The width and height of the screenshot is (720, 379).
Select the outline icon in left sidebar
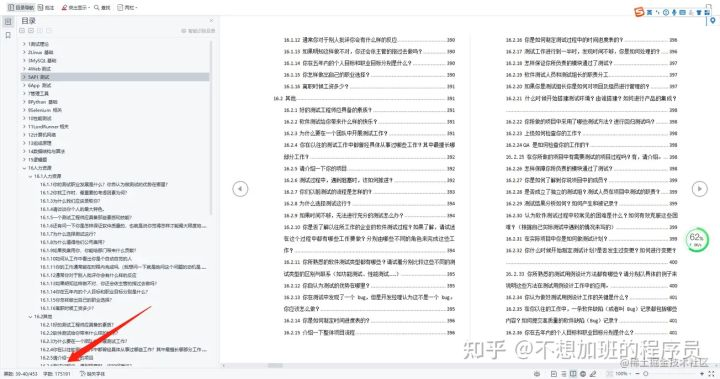8,22
